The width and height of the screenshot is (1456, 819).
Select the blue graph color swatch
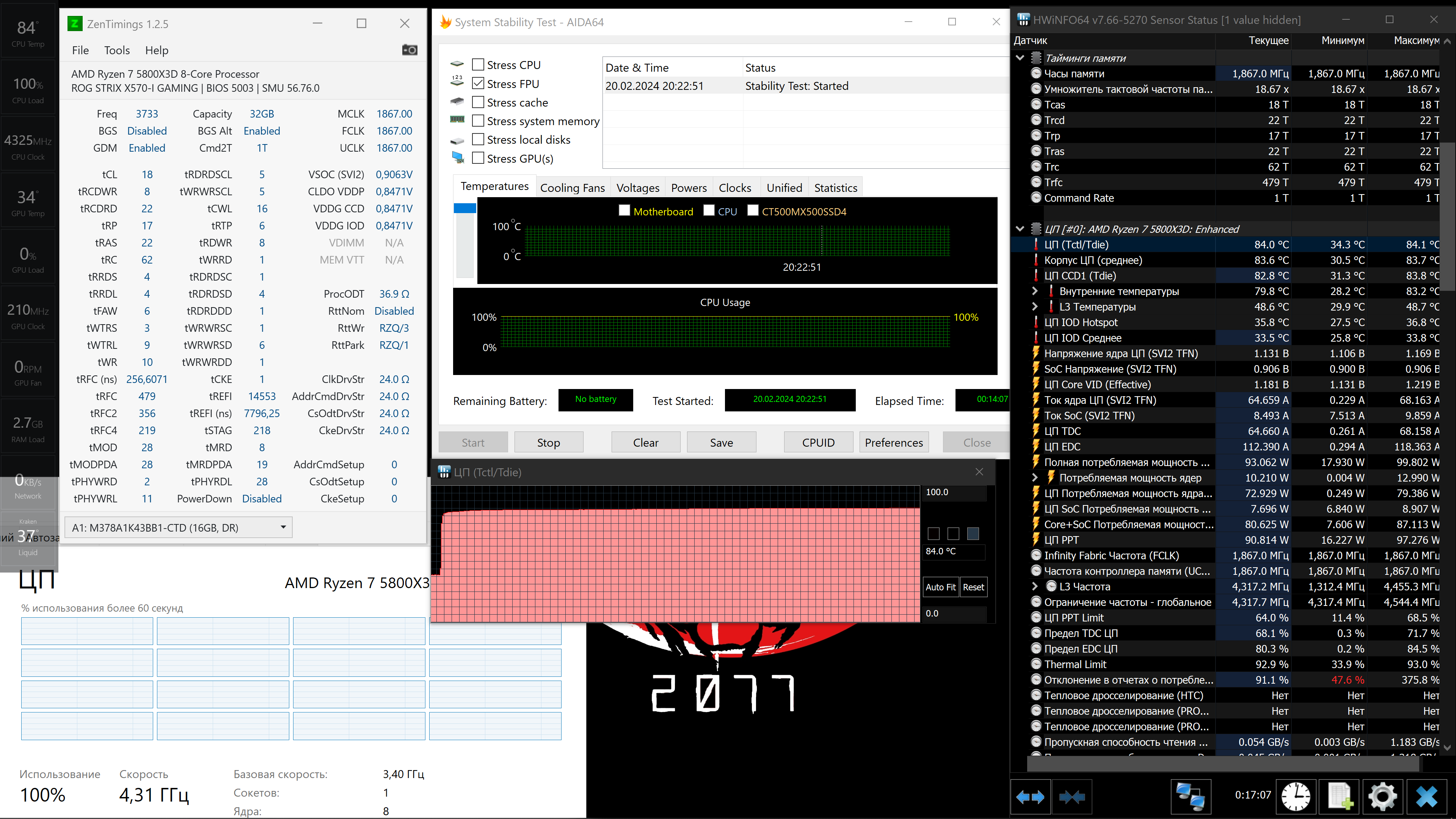973,533
